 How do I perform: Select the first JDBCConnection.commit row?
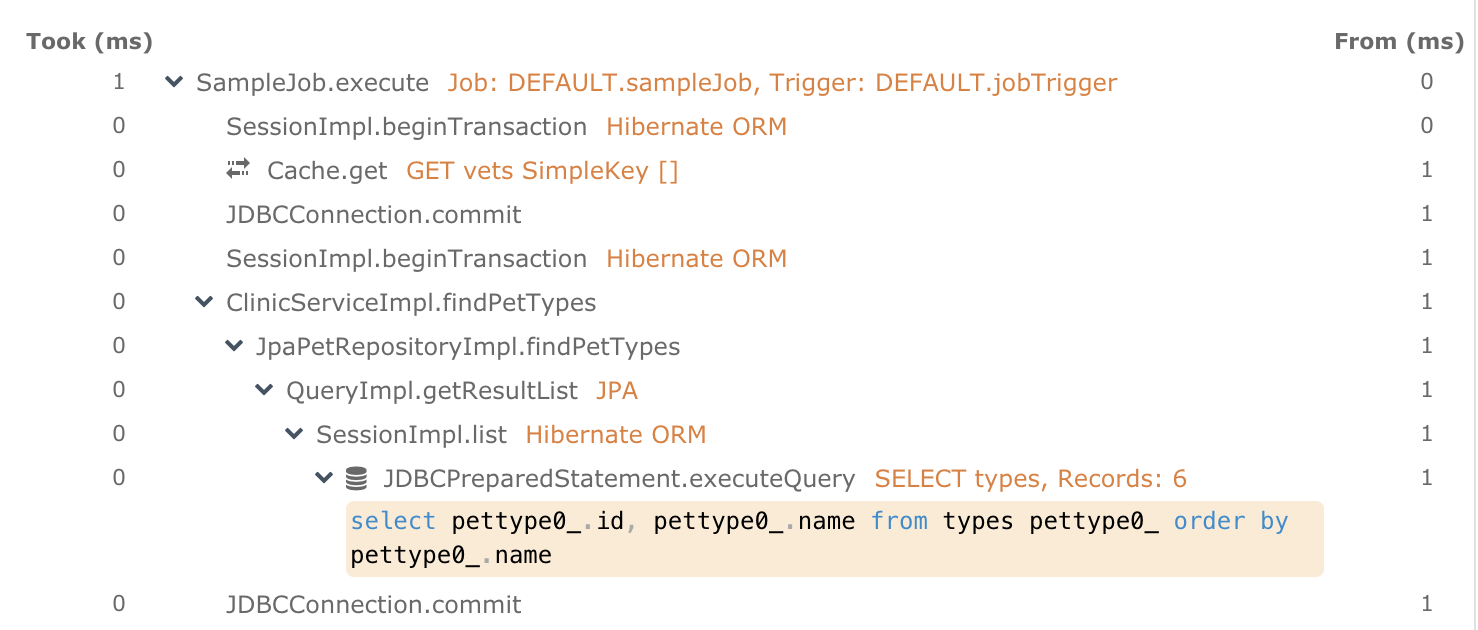pos(372,214)
